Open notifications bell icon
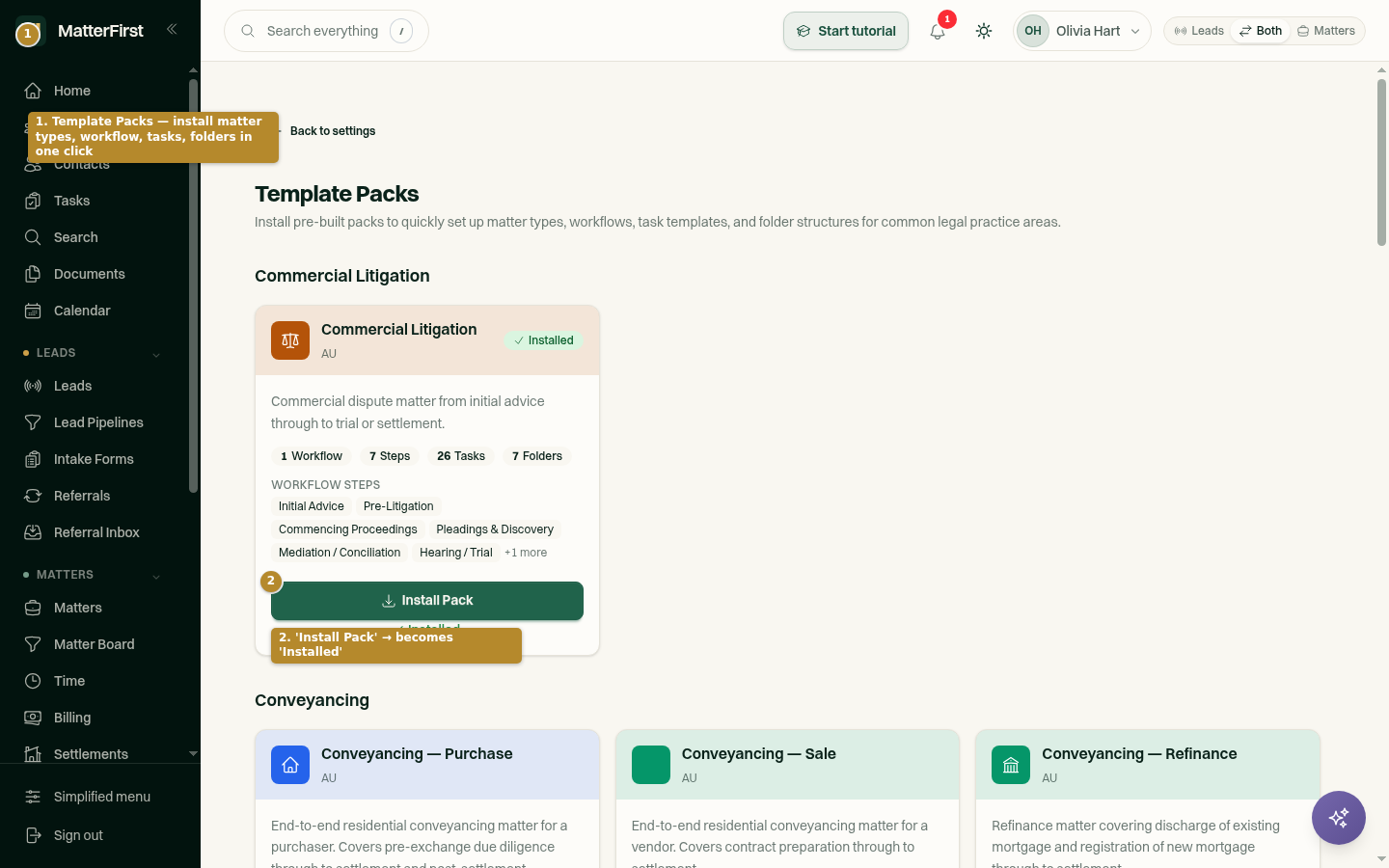The height and width of the screenshot is (868, 1389). (938, 31)
